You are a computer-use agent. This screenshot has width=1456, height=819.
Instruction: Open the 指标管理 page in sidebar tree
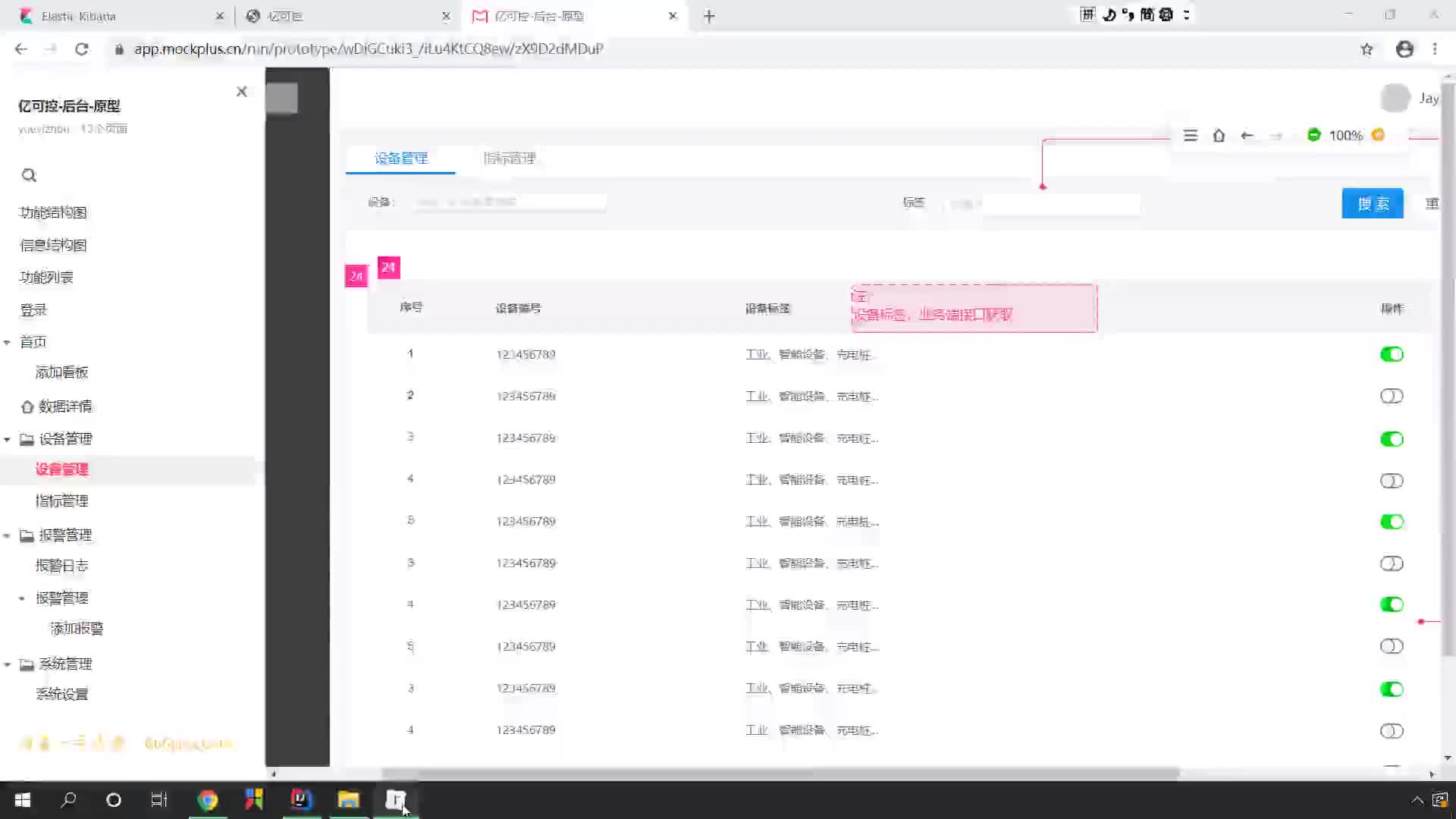[x=61, y=501]
